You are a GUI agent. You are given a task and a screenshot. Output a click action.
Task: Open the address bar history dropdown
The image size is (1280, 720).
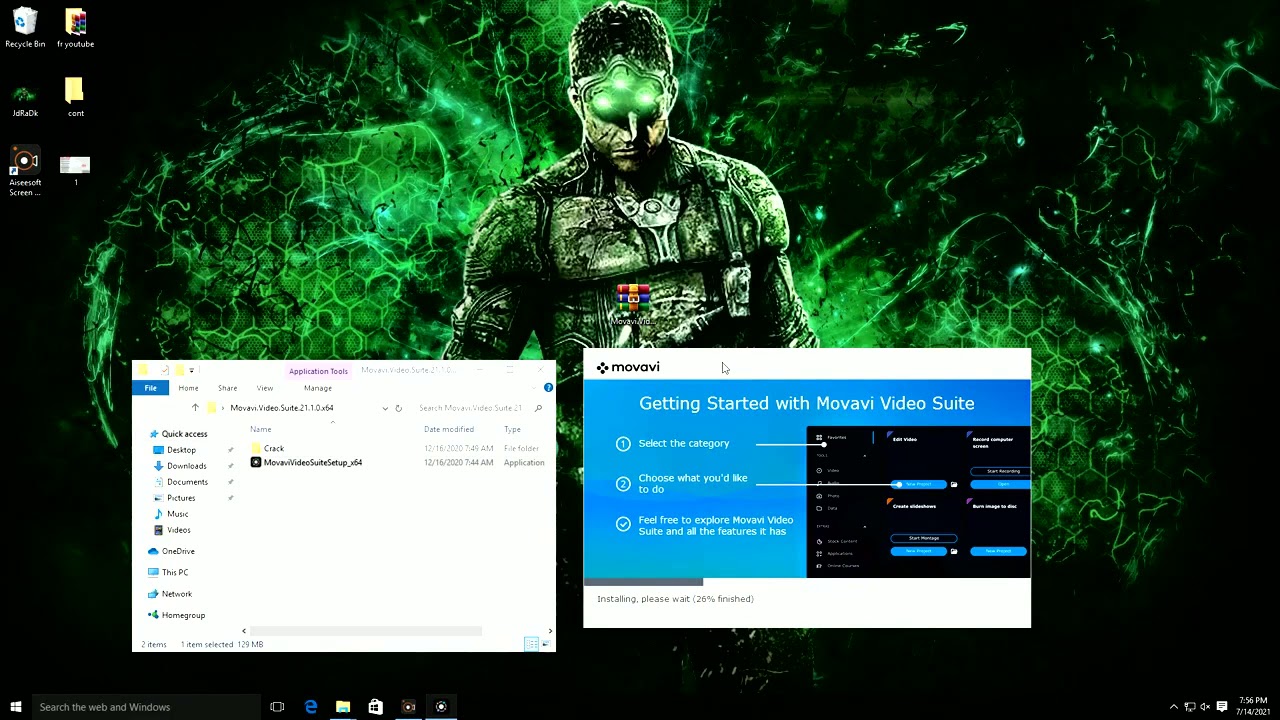[x=385, y=408]
